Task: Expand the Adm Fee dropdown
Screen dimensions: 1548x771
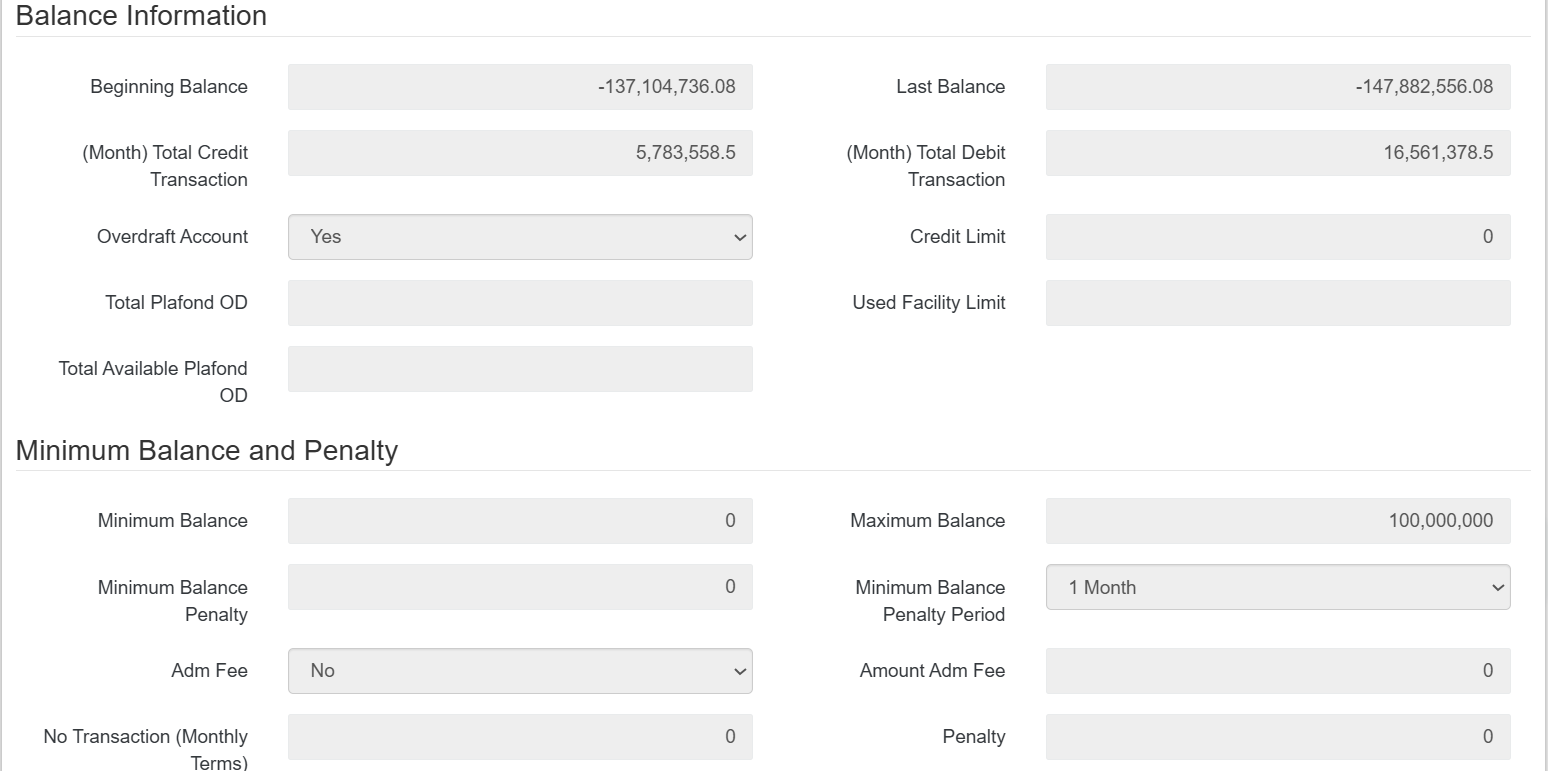Action: coord(520,671)
